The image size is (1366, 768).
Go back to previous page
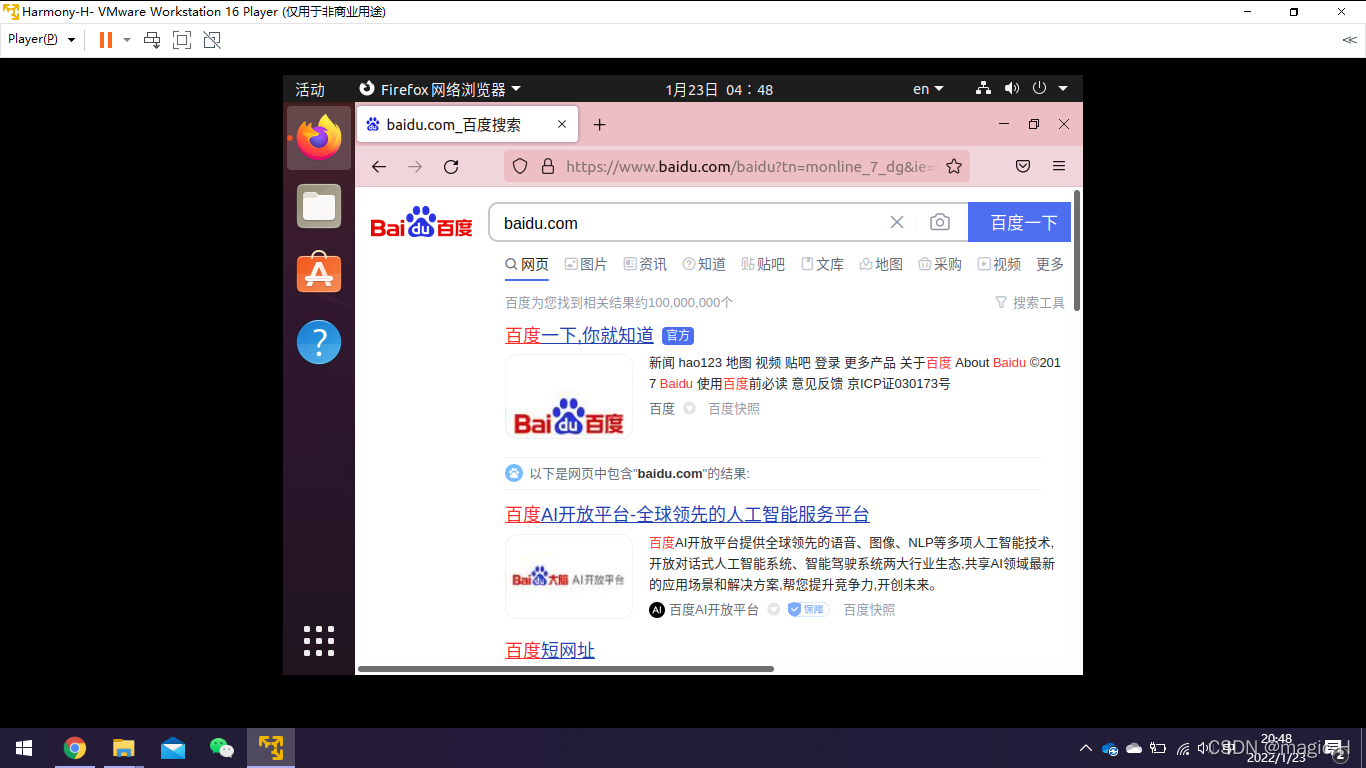(379, 167)
